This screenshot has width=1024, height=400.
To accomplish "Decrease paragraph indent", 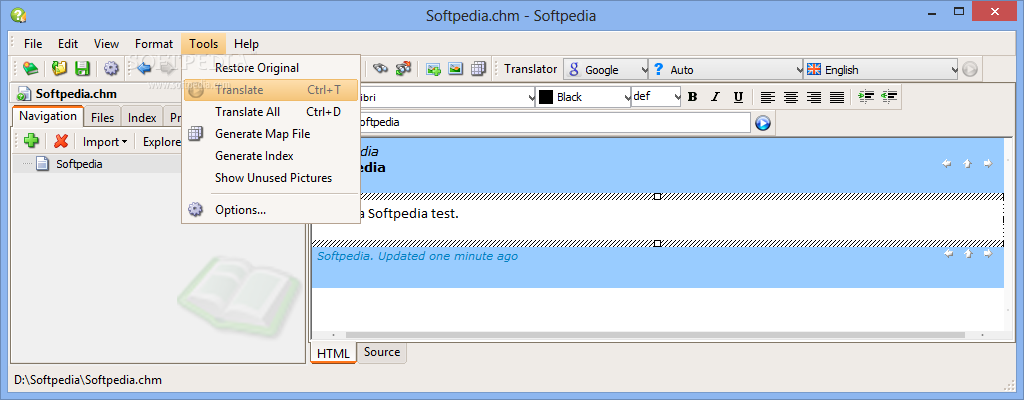I will point(889,97).
